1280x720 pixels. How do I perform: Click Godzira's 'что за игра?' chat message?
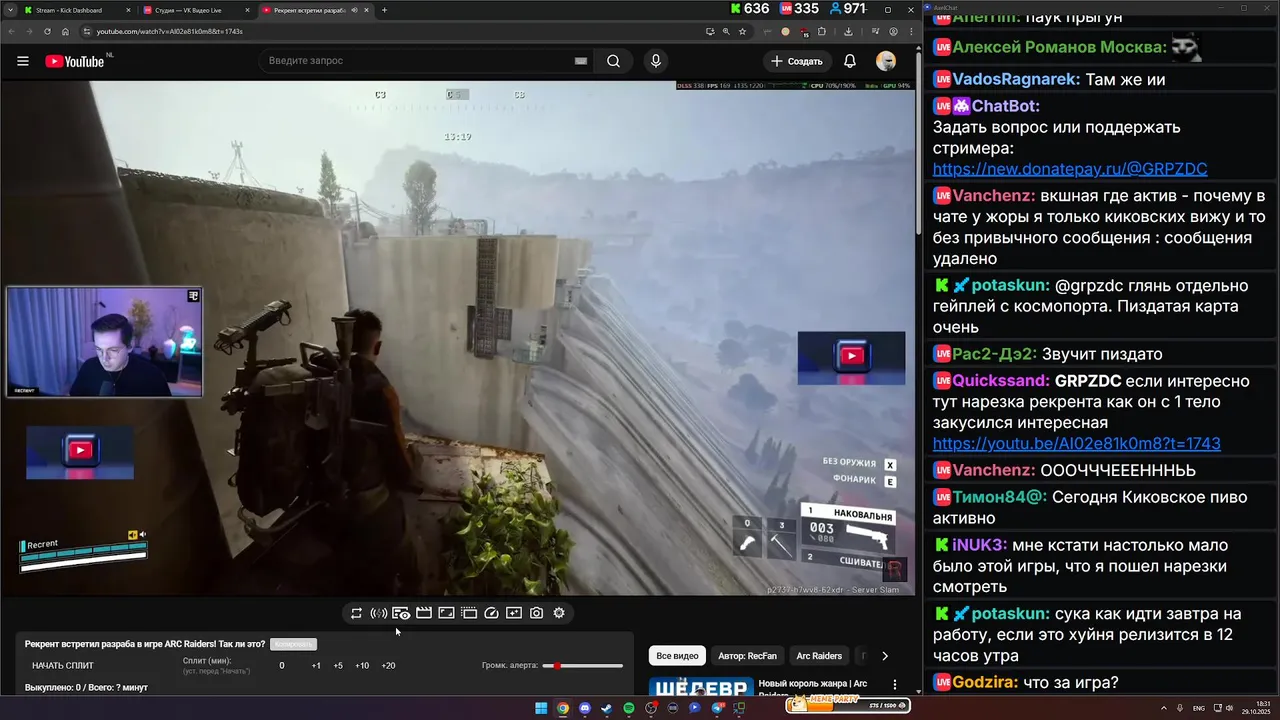(1071, 682)
